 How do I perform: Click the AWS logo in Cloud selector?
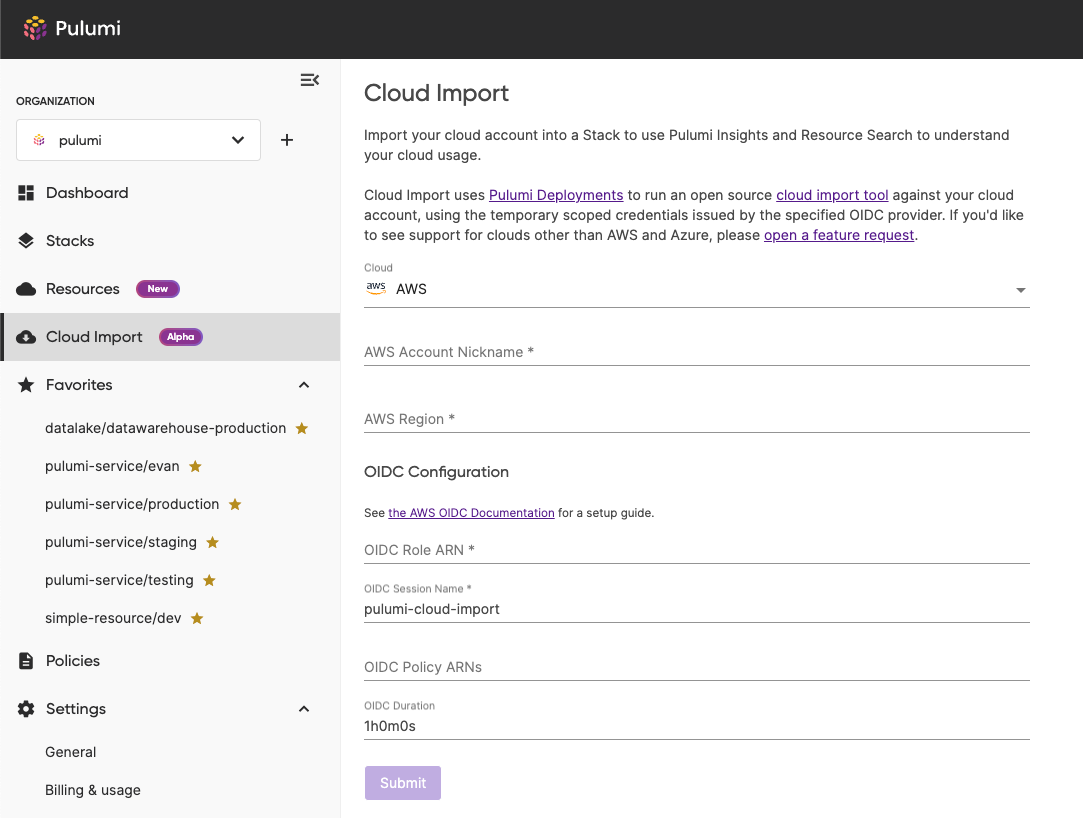coord(376,289)
